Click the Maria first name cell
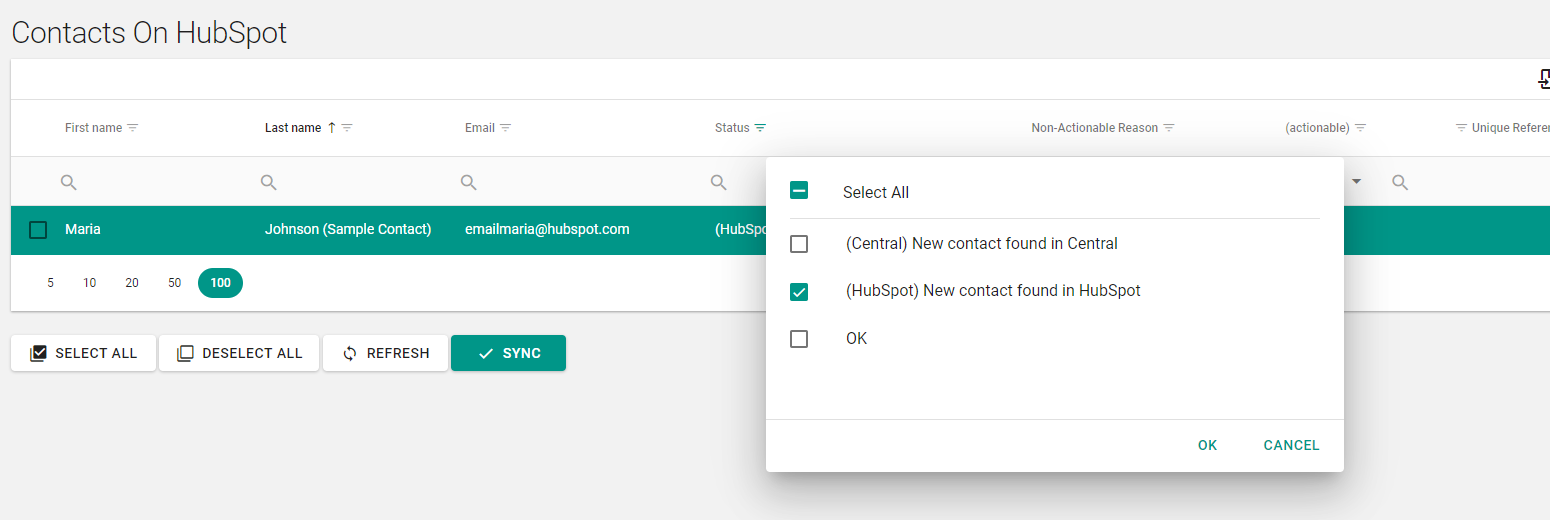Viewport: 1550px width, 520px height. point(83,230)
